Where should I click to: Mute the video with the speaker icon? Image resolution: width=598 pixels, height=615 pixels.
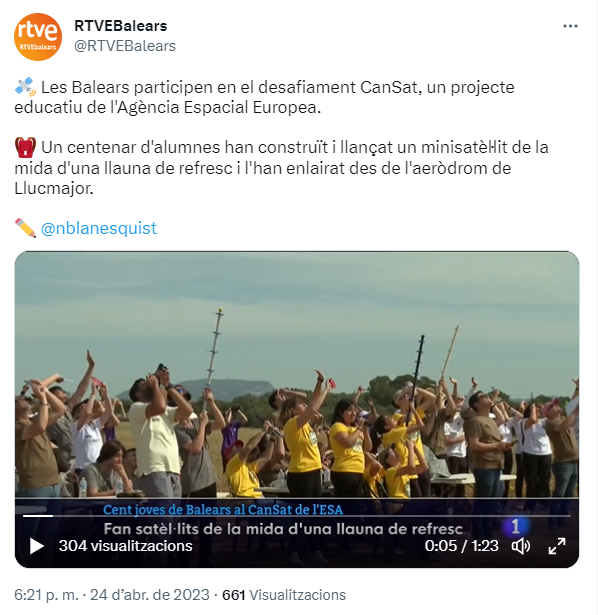click(521, 546)
